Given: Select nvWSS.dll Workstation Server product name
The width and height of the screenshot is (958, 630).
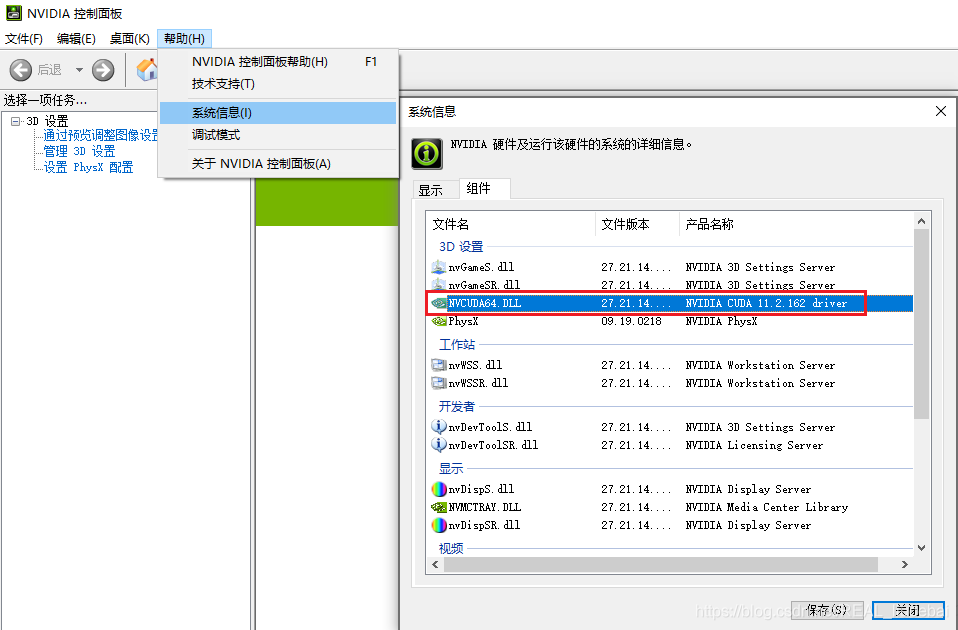Looking at the screenshot, I should (x=760, y=365).
